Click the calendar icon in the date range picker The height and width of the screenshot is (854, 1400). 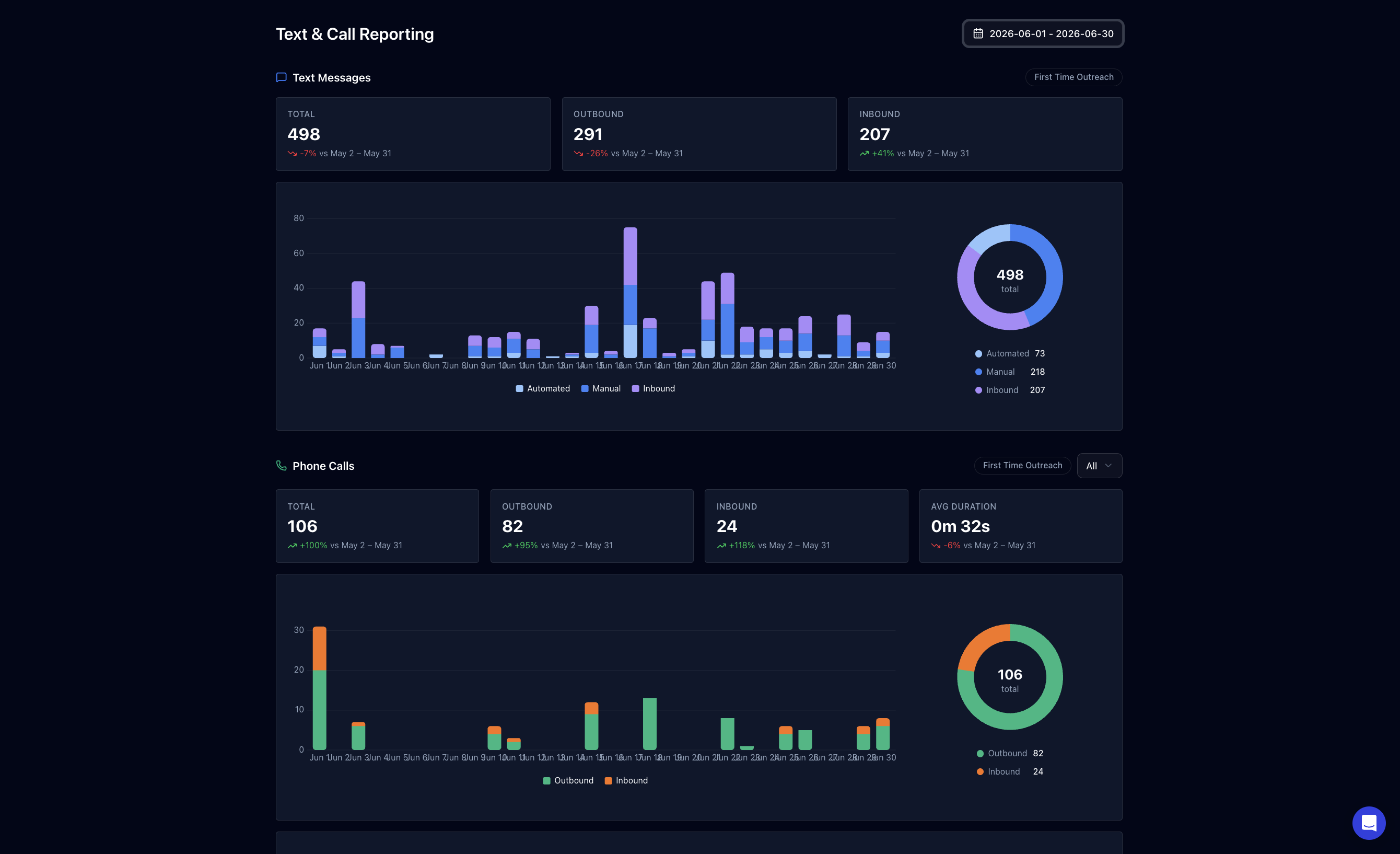[x=978, y=33]
